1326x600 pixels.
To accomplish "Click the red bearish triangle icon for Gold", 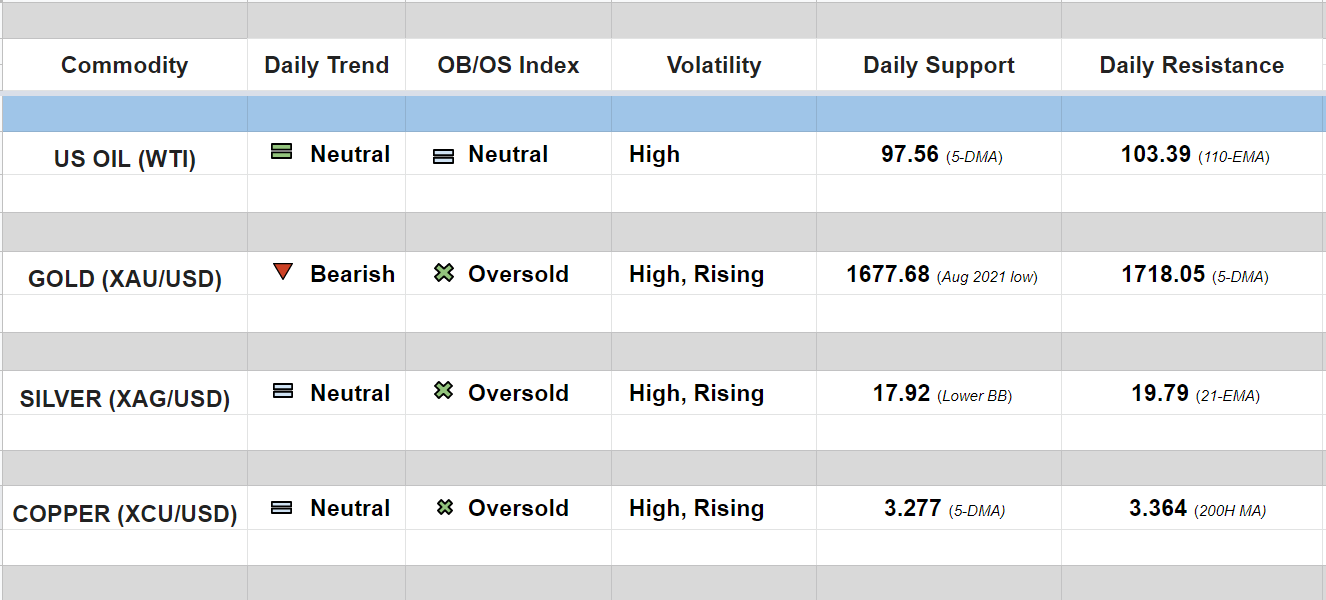I will [283, 271].
